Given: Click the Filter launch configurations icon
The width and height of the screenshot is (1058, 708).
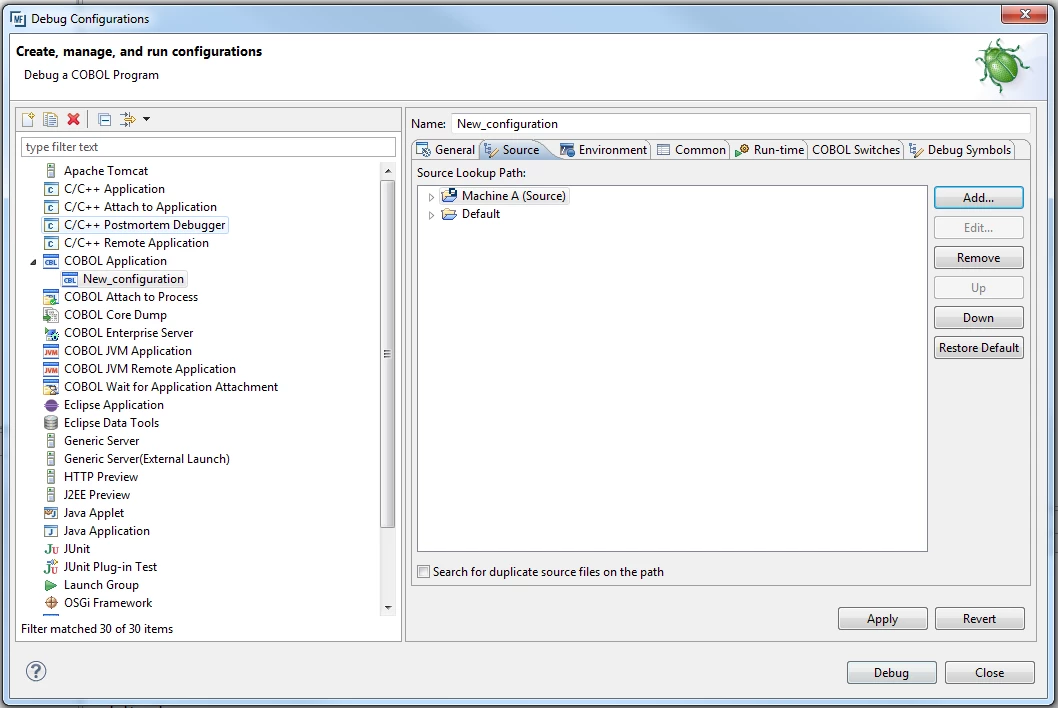Looking at the screenshot, I should (128, 119).
